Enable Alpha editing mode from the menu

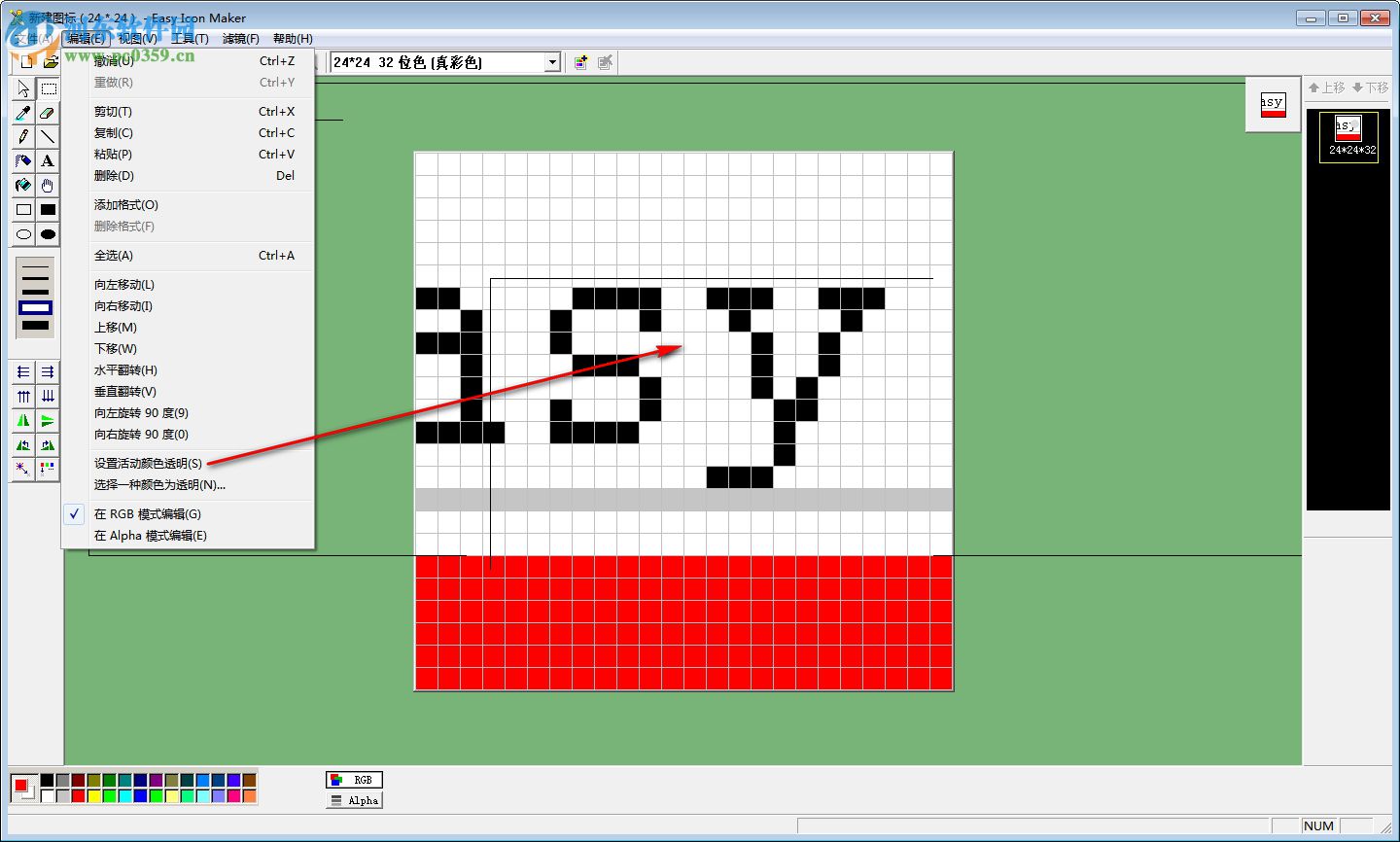148,535
